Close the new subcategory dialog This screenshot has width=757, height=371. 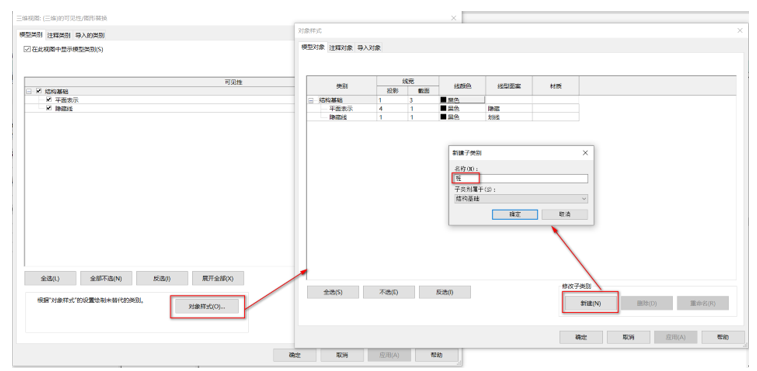click(x=585, y=153)
